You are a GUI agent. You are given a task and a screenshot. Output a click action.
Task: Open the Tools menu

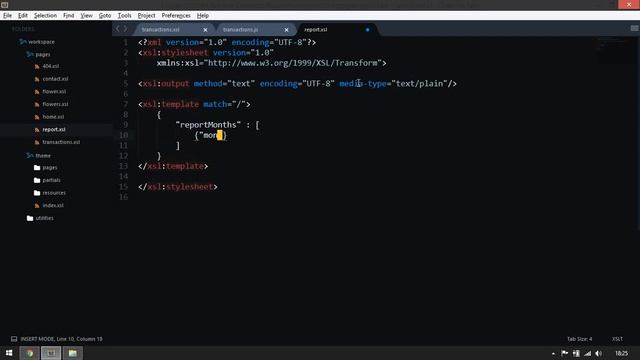pyautogui.click(x=124, y=16)
